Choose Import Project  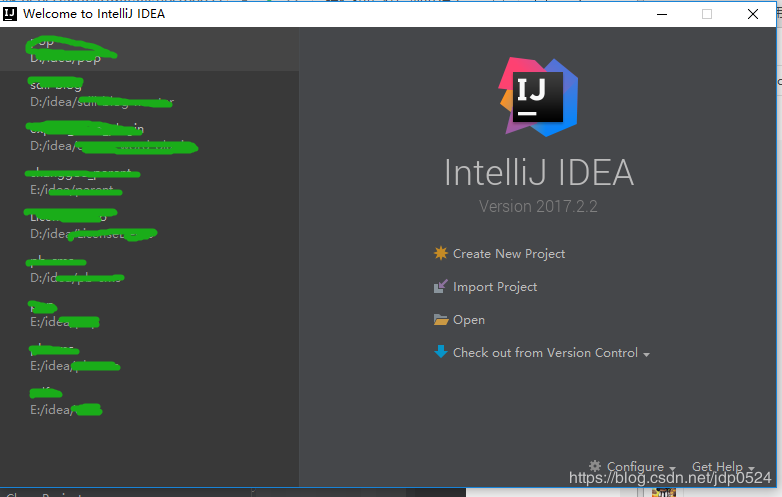[495, 287]
